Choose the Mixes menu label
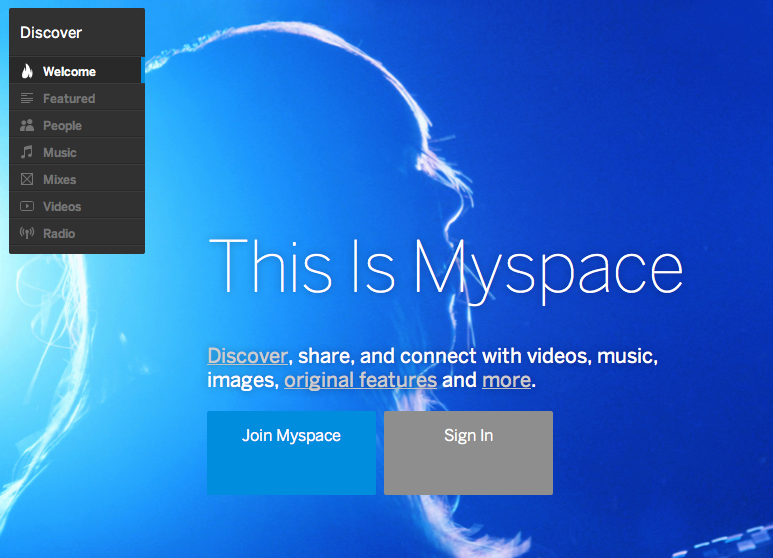The height and width of the screenshot is (558, 773). (x=60, y=180)
